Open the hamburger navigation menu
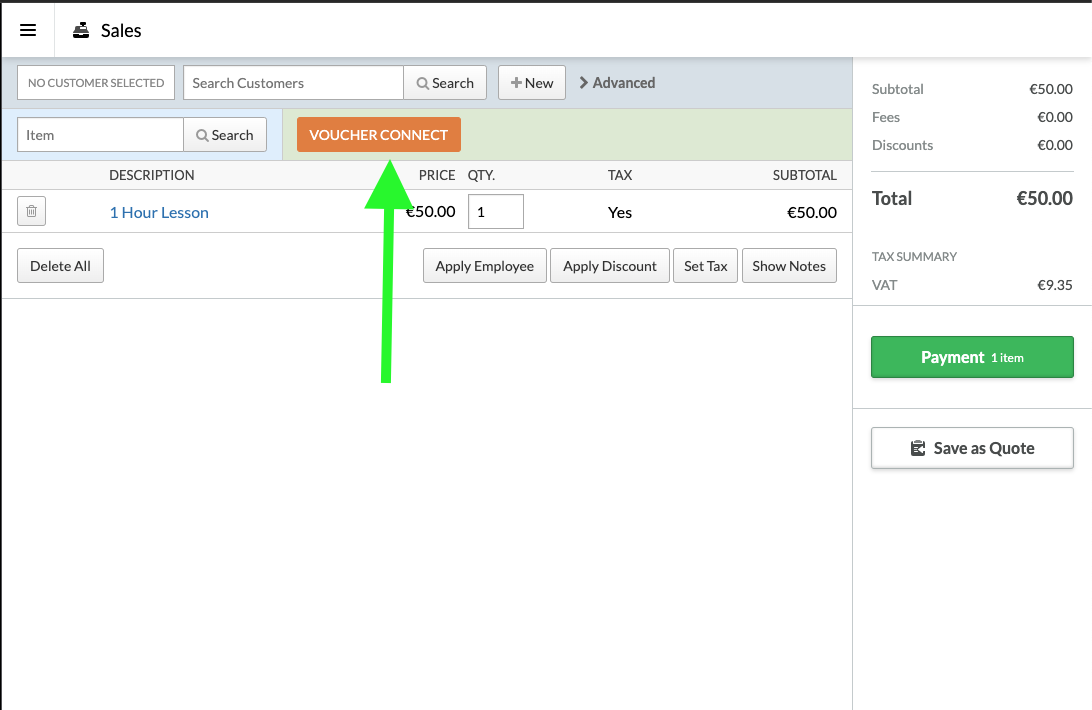 click(28, 30)
